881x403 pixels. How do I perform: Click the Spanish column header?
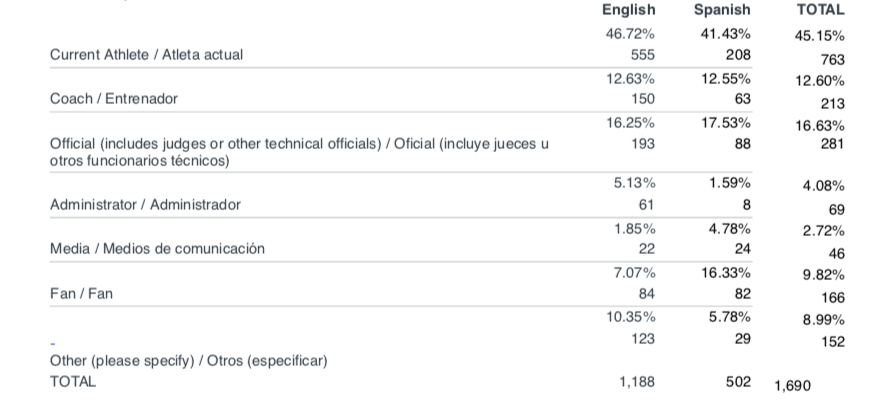click(x=722, y=10)
